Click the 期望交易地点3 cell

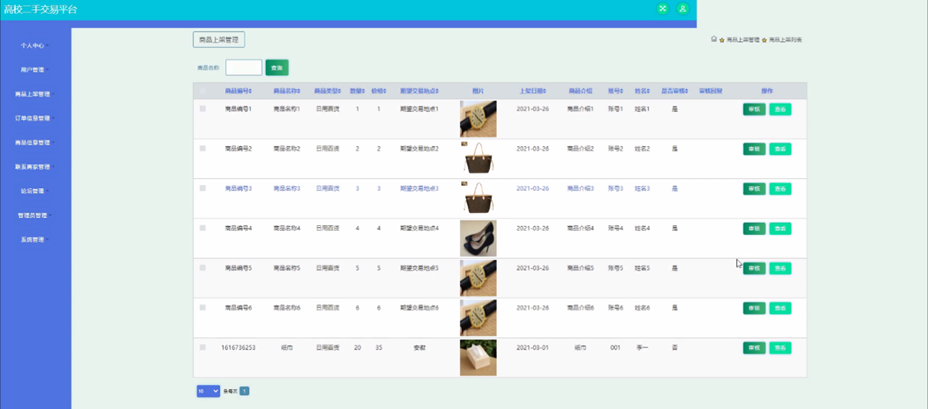(x=419, y=188)
